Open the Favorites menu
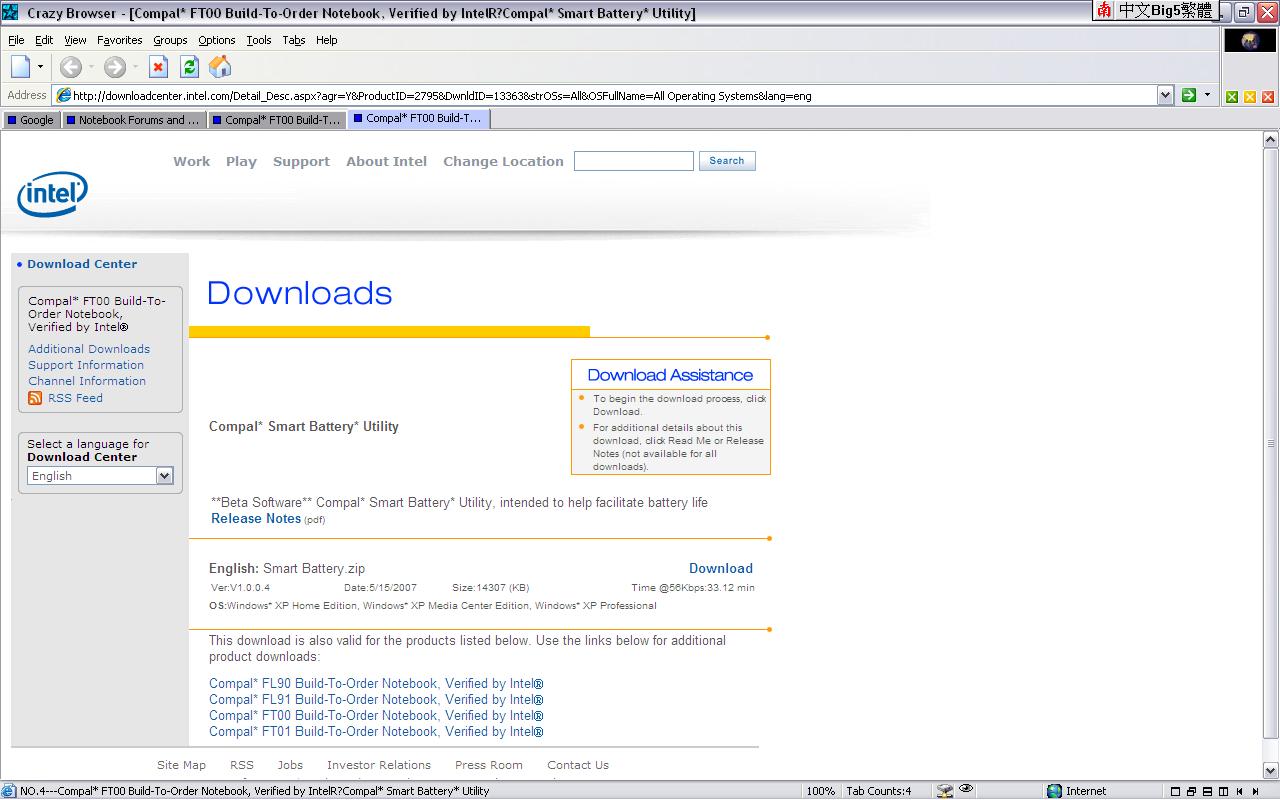The width and height of the screenshot is (1280, 800). click(x=119, y=40)
